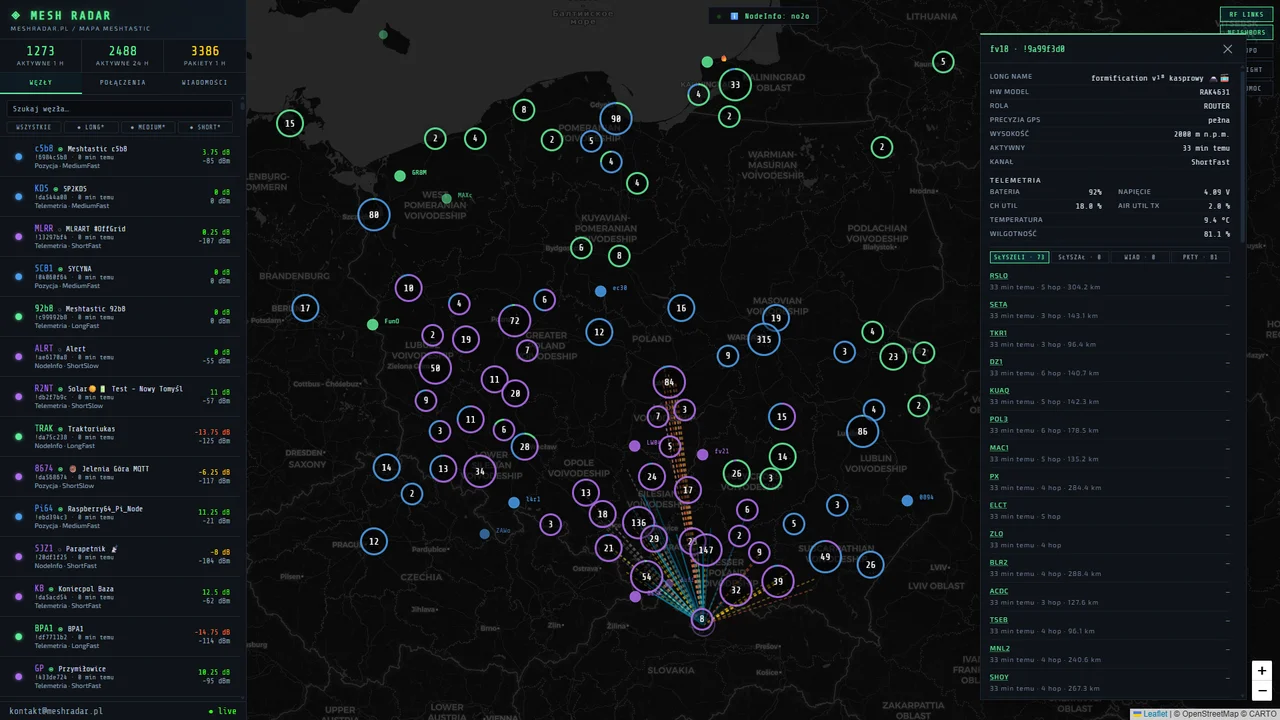
Task: Open cluster 90 near Pomerania
Action: 616,119
